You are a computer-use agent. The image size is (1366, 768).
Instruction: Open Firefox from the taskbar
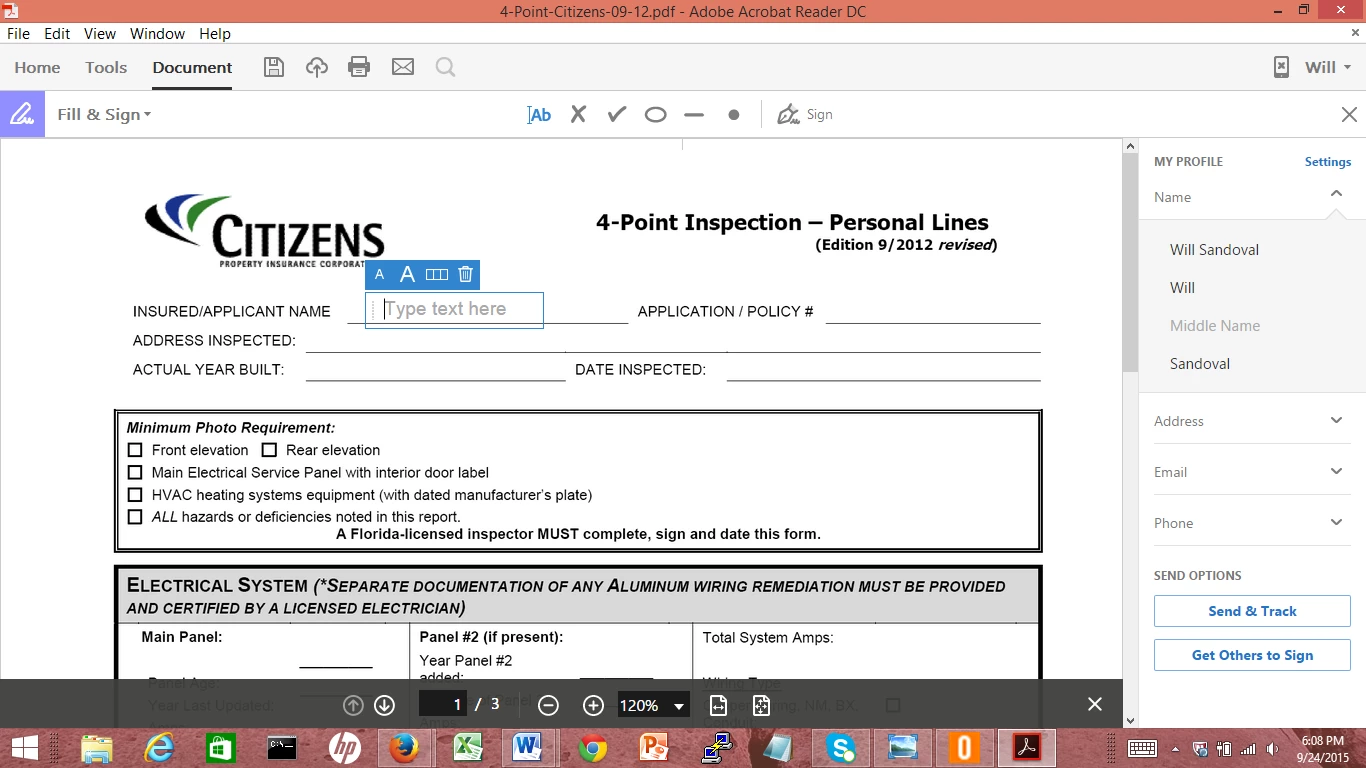coord(404,747)
